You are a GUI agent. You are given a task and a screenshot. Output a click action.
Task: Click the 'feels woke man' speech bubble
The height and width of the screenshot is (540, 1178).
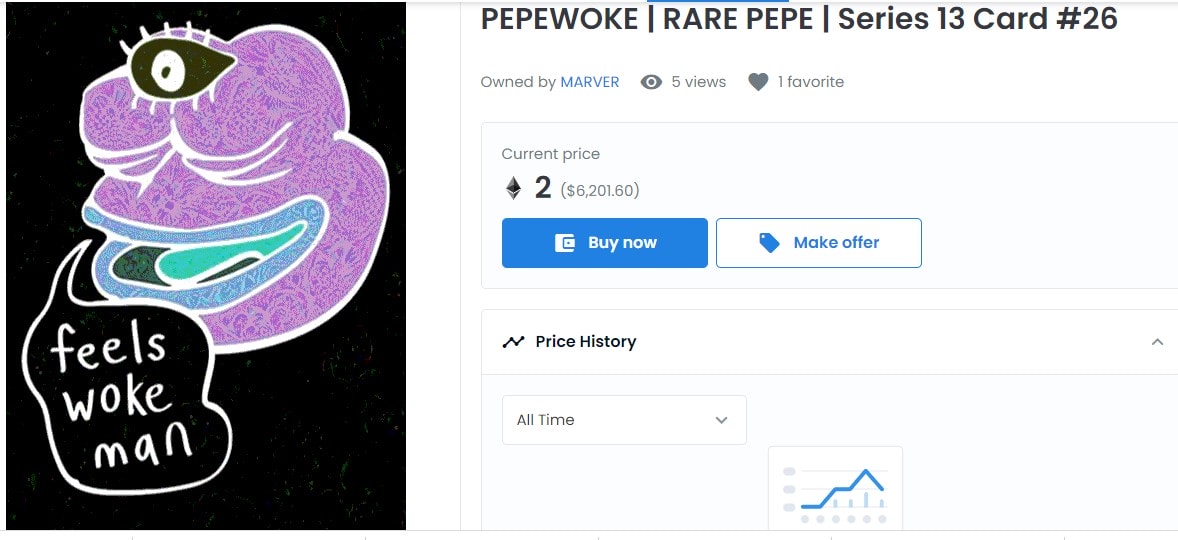[x=124, y=394]
